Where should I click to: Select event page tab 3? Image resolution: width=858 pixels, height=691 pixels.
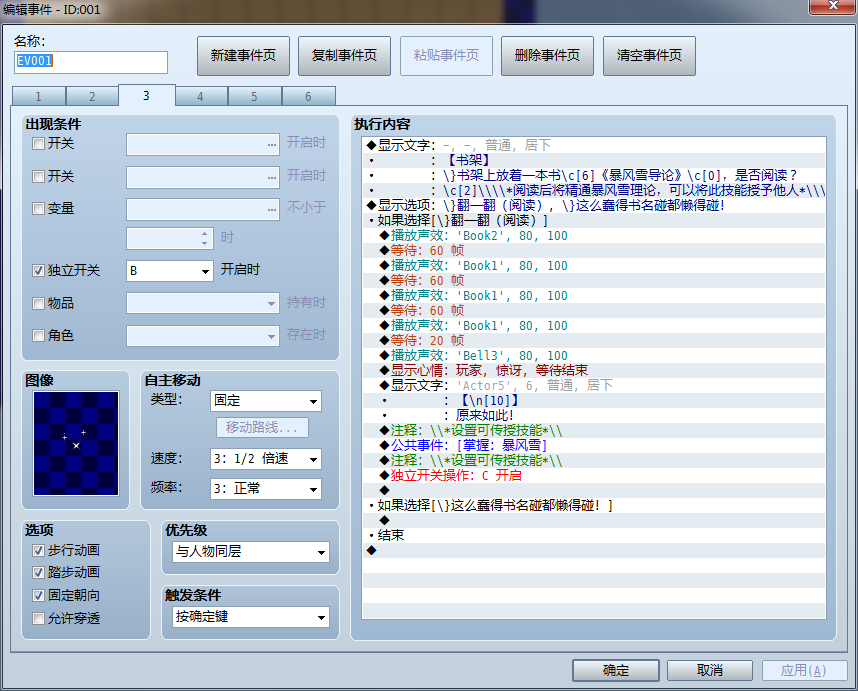(x=146, y=95)
